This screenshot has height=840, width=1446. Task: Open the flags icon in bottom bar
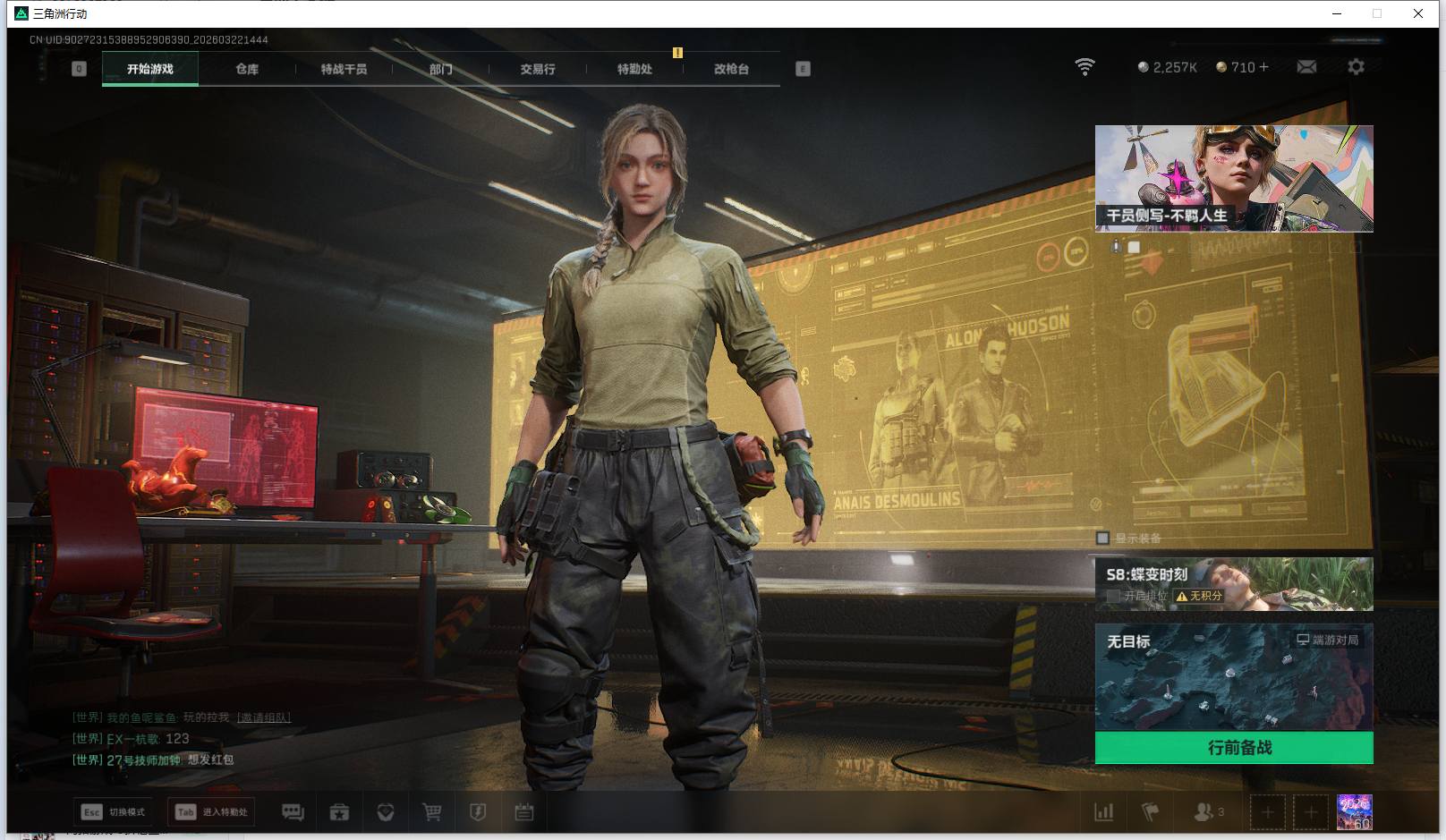[x=1151, y=812]
